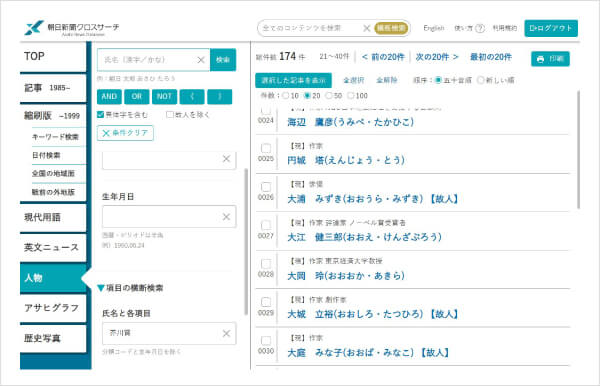Open entry 大岡 玲

[346, 275]
